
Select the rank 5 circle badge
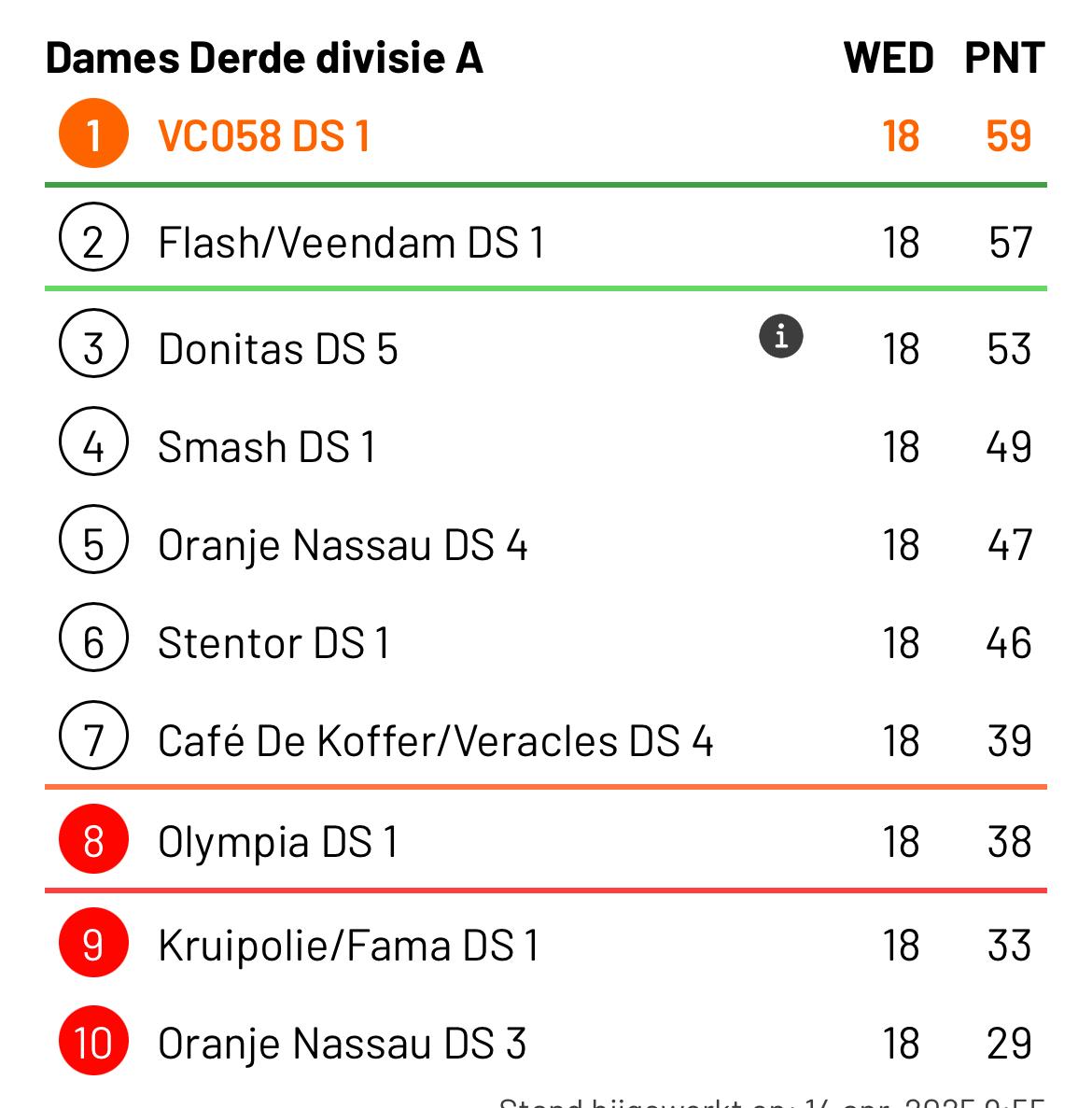point(93,540)
